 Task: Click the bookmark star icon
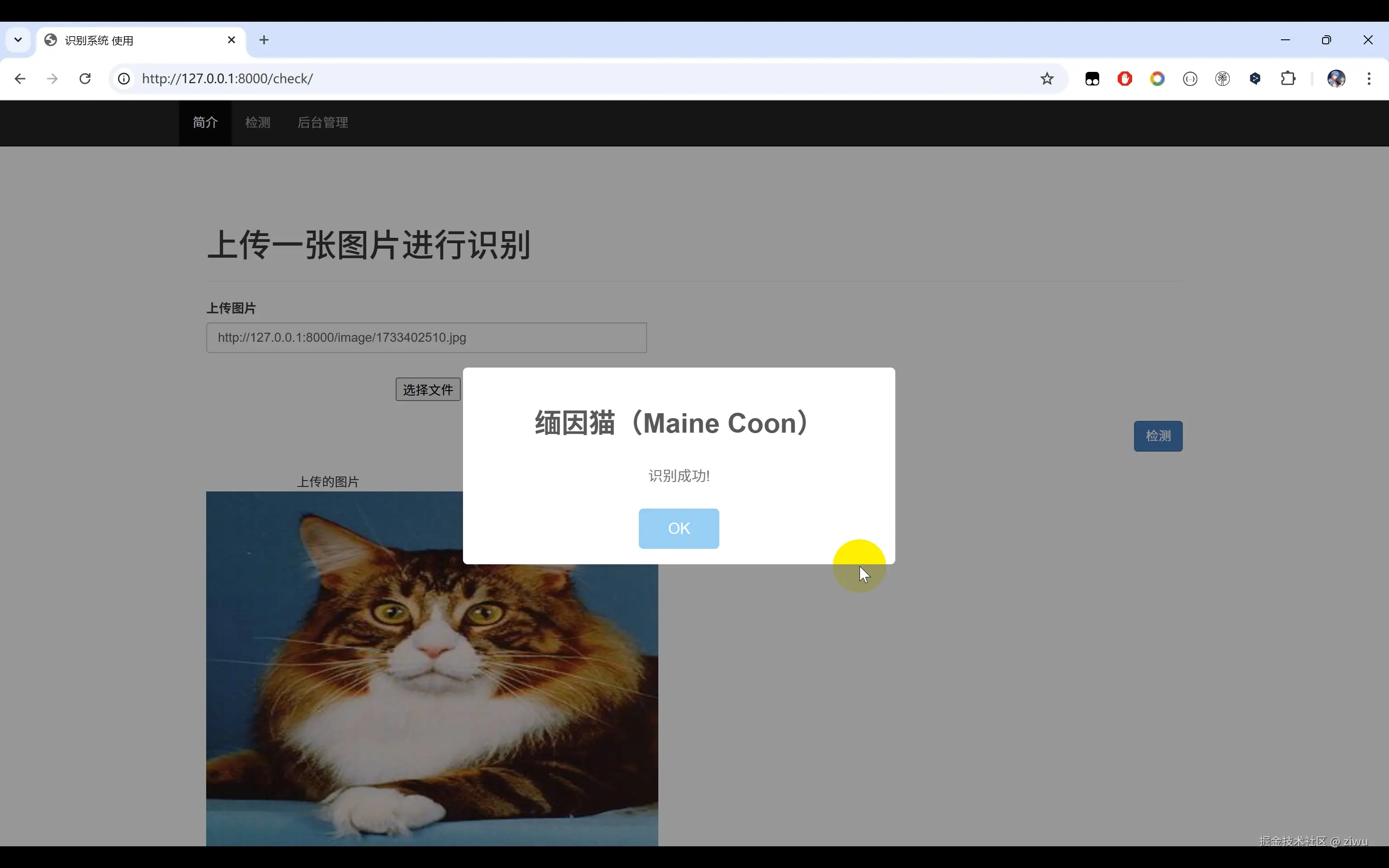pyautogui.click(x=1047, y=79)
